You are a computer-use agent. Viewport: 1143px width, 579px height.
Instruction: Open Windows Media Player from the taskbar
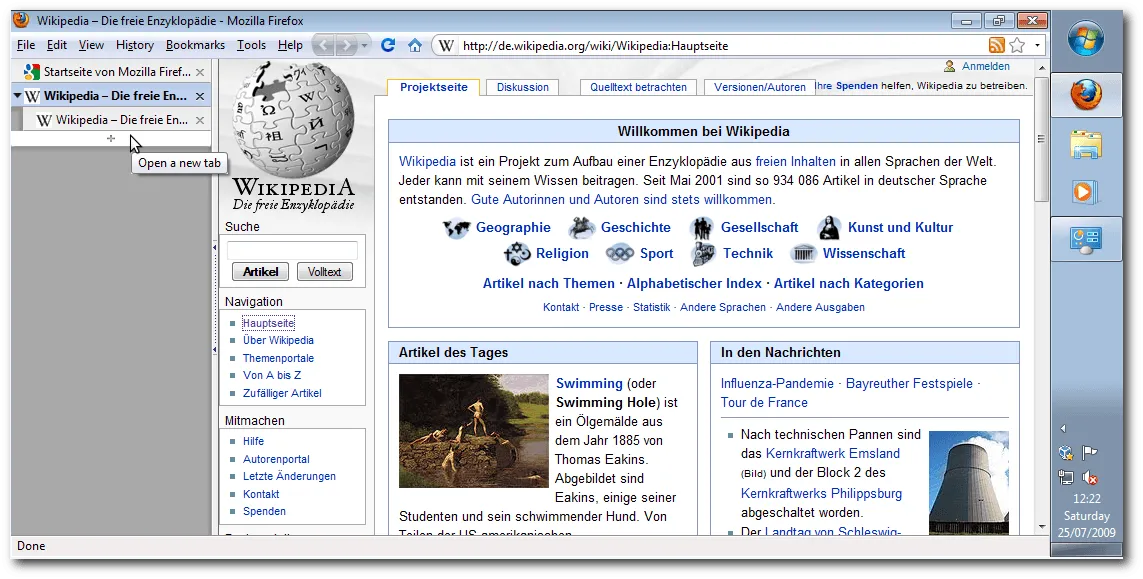1085,191
